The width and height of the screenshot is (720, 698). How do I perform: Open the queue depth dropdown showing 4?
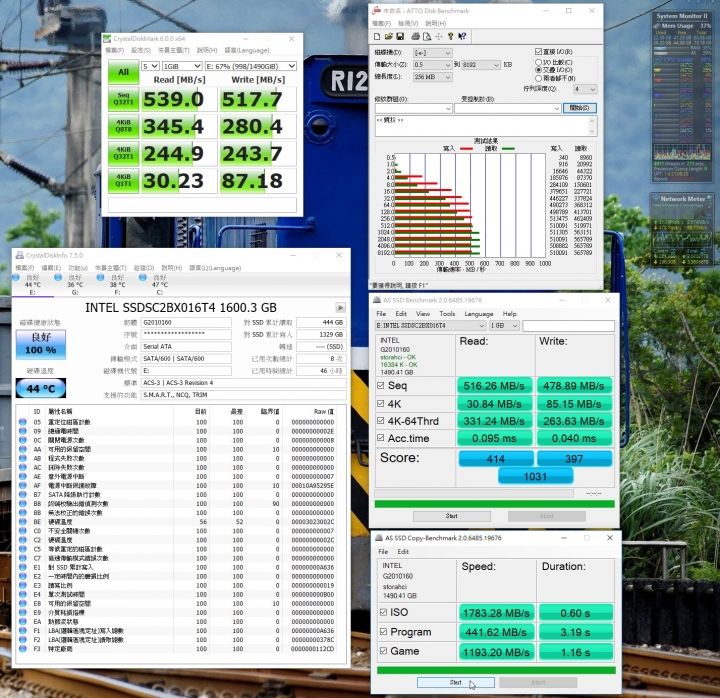pyautogui.click(x=585, y=89)
